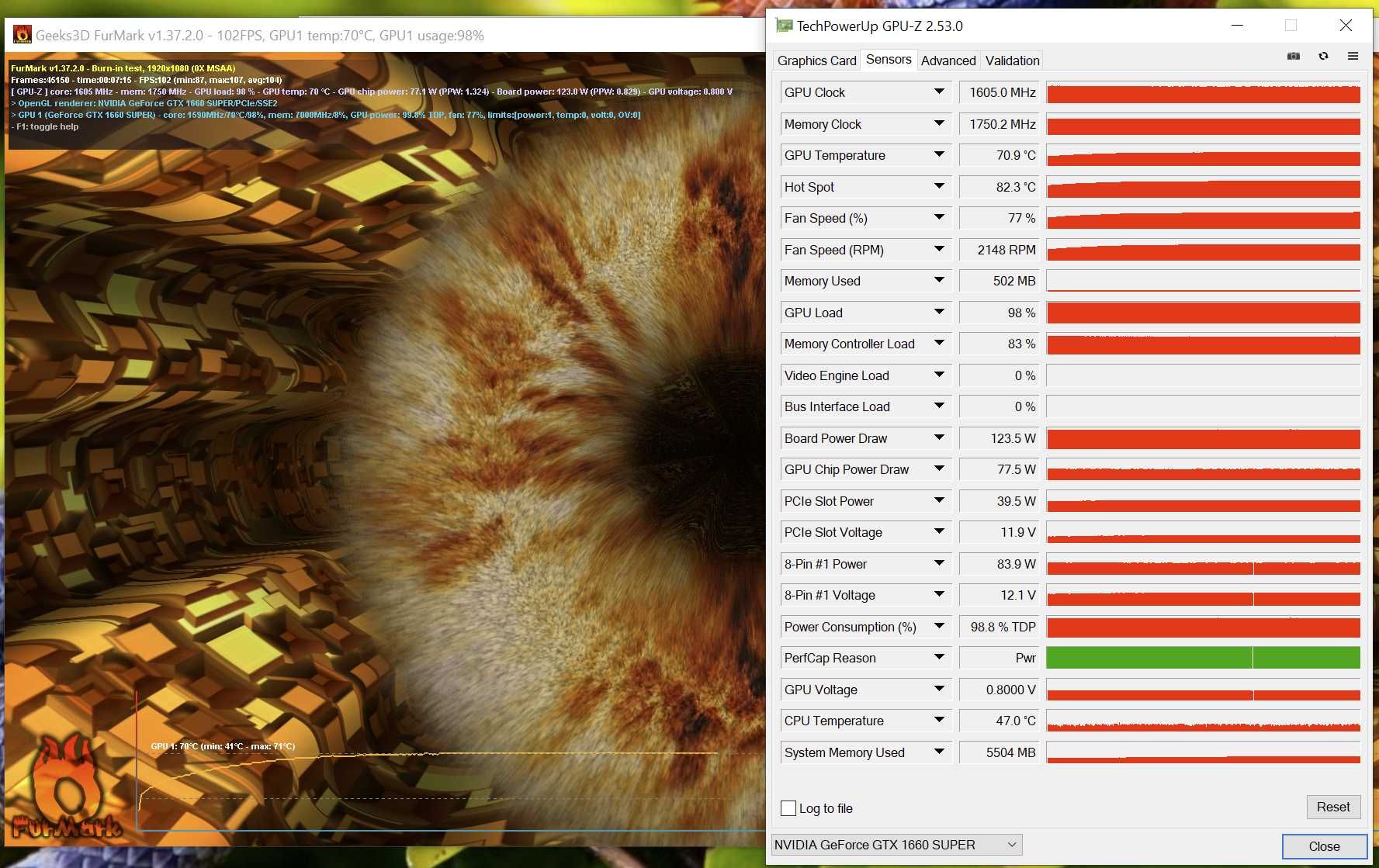This screenshot has height=868, width=1379.
Task: Click the green PerfCap Reason graph bar
Action: 1203,658
